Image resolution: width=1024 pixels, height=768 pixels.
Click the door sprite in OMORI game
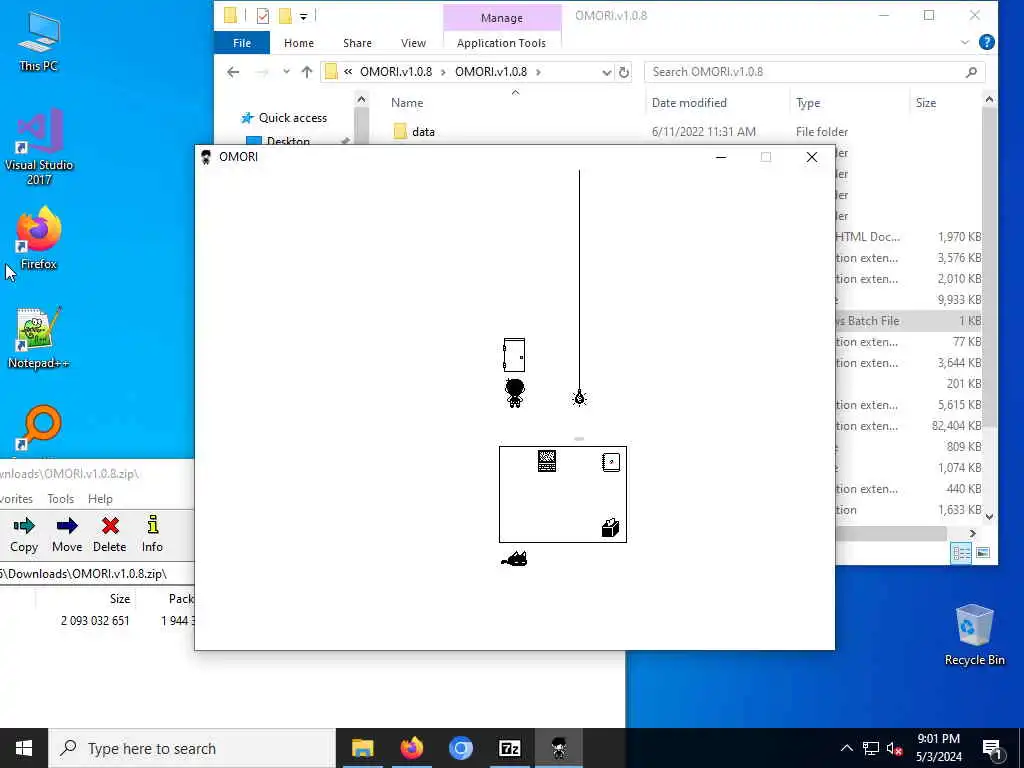click(514, 355)
